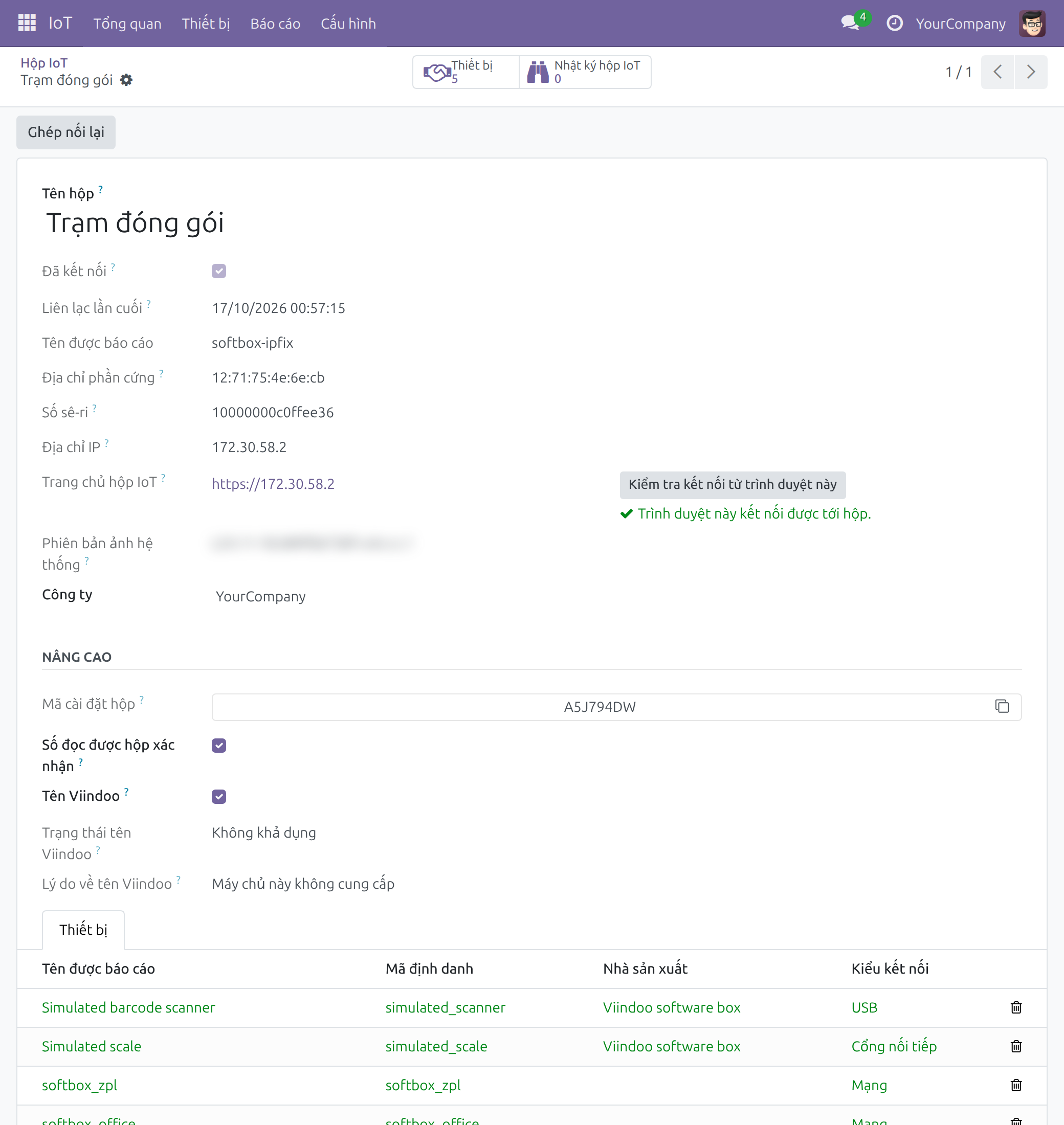This screenshot has height=1125, width=1064.
Task: Open the Công ty field YourCompany
Action: pyautogui.click(x=616, y=597)
